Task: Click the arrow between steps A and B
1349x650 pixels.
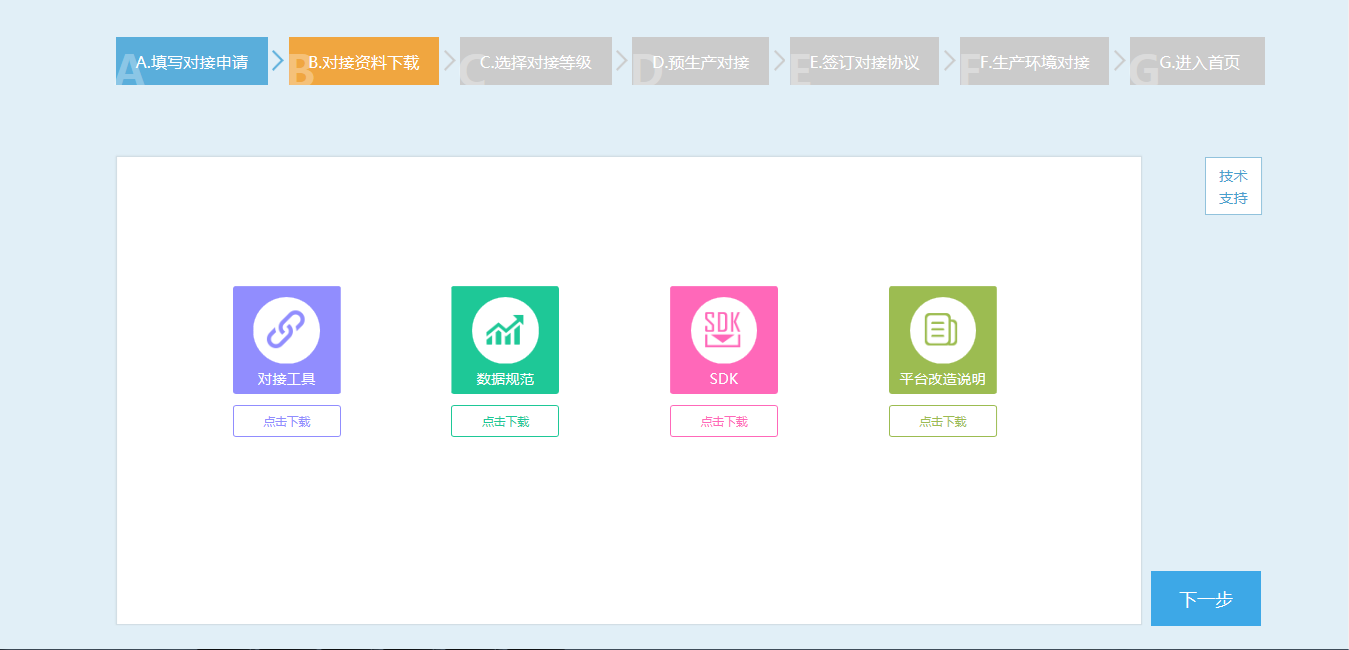Action: point(278,61)
